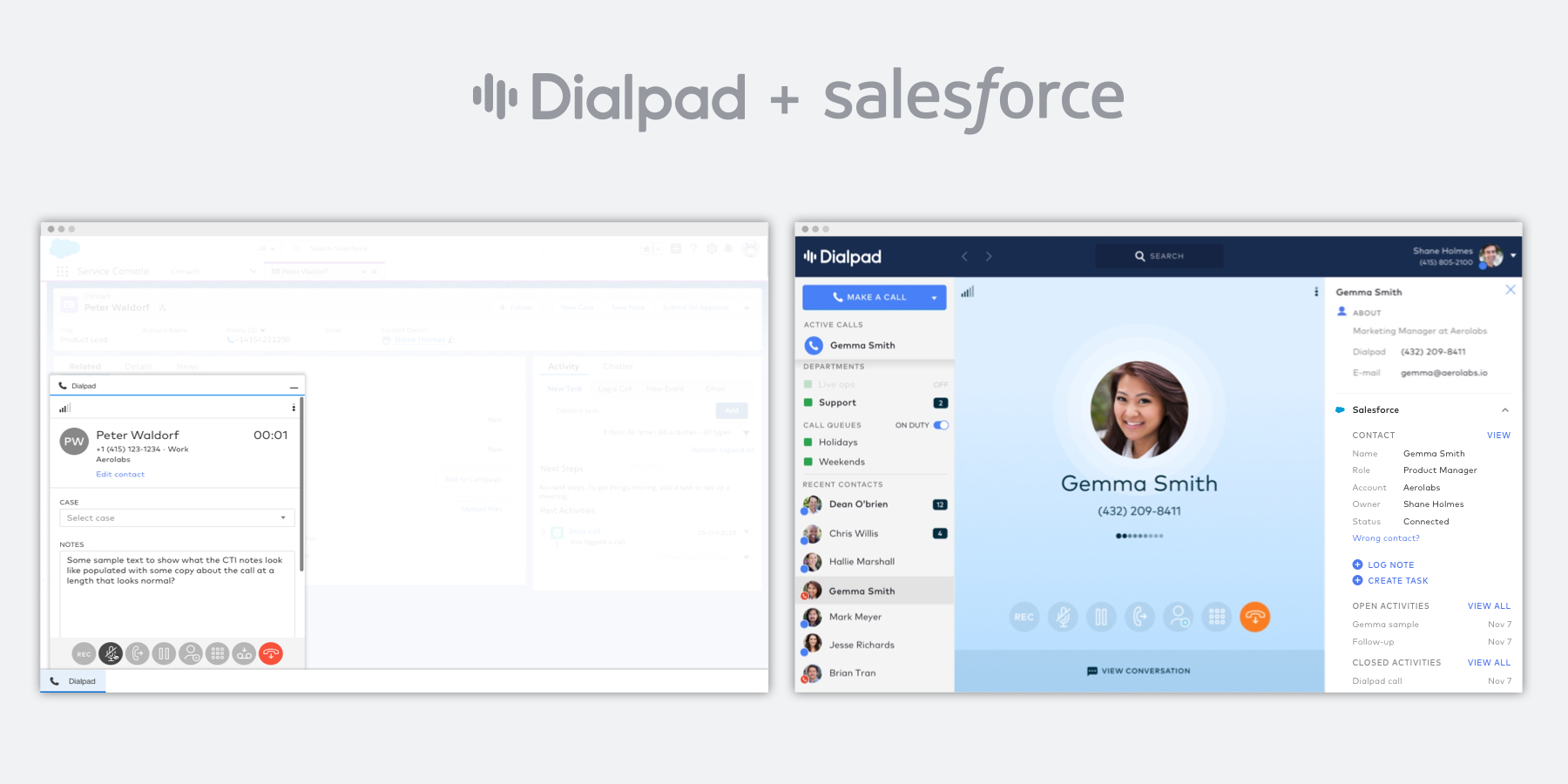Open the voicemail drop icon in CTI widget
The width and height of the screenshot is (1568, 784).
click(244, 653)
